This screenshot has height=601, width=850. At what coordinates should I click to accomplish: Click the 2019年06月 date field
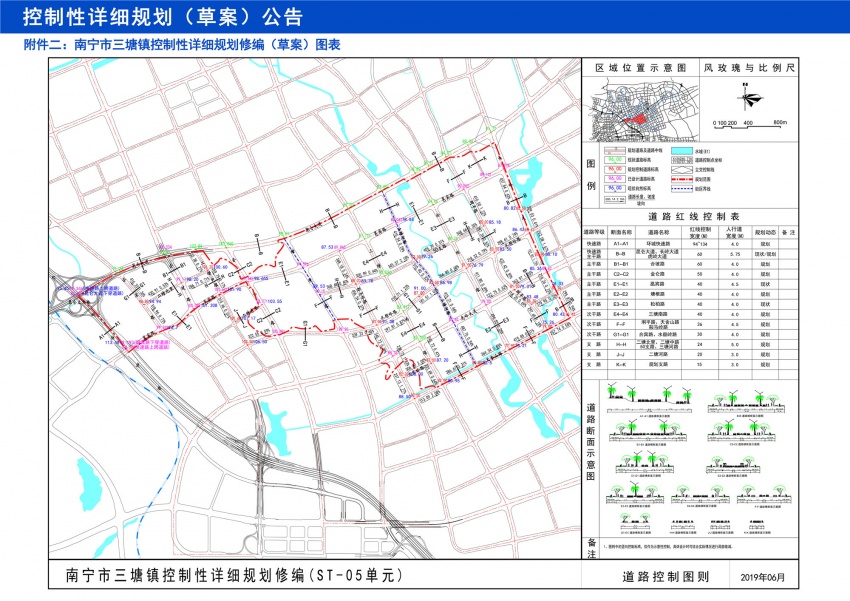click(762, 577)
